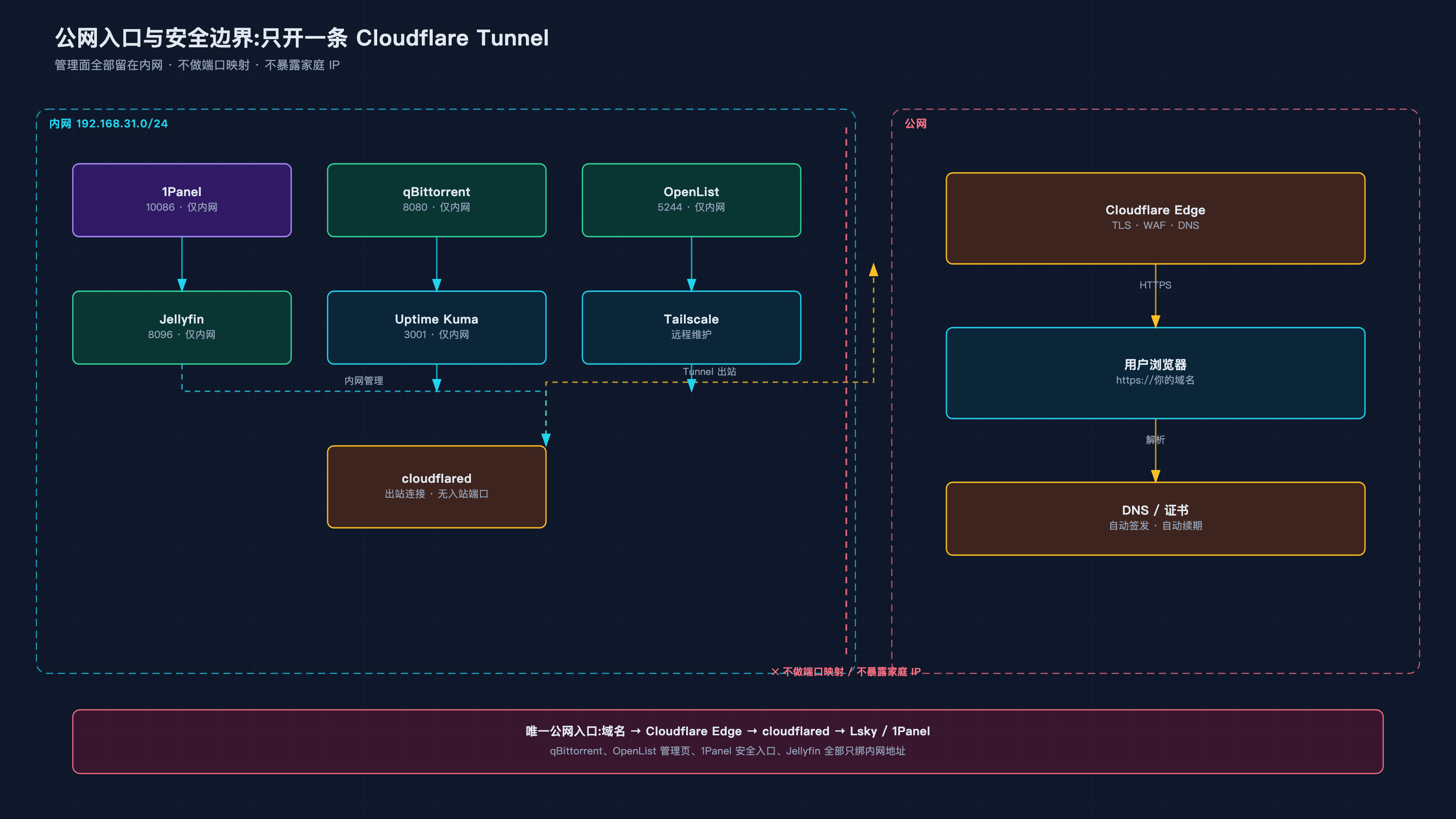This screenshot has width=1456, height=819.
Task: Select the 公网 zone label
Action: (x=915, y=123)
